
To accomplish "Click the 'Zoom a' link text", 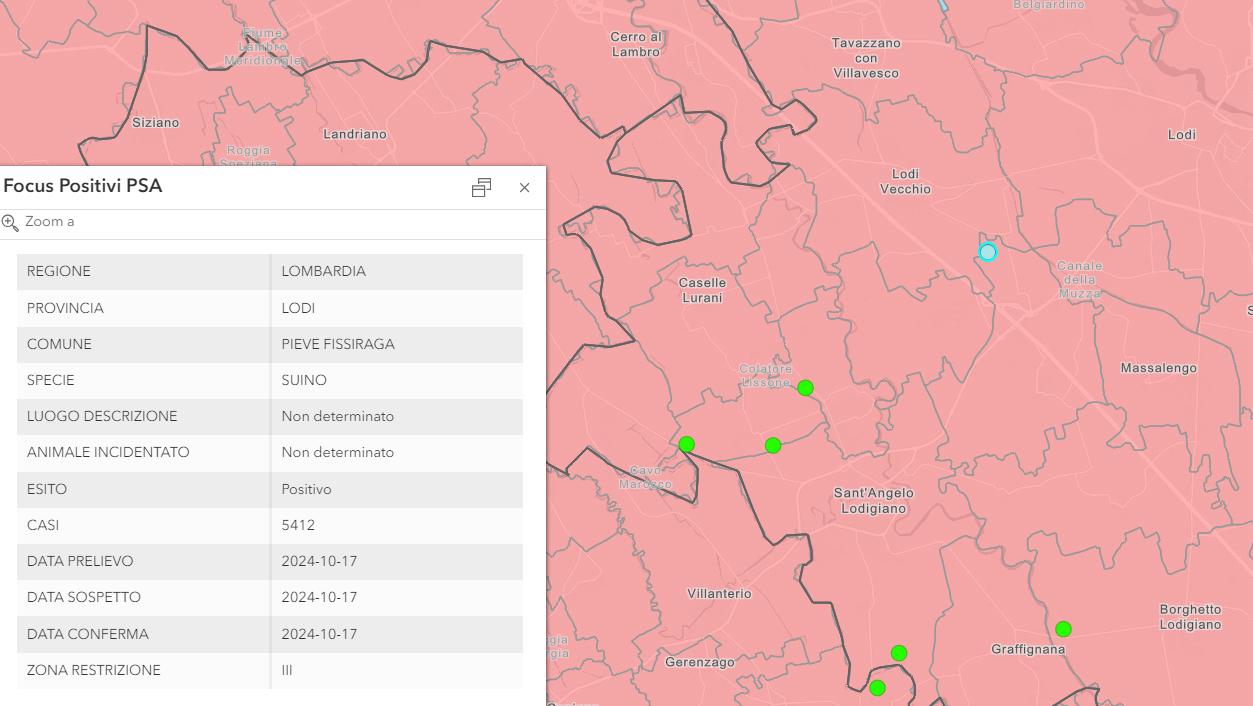I will [49, 222].
